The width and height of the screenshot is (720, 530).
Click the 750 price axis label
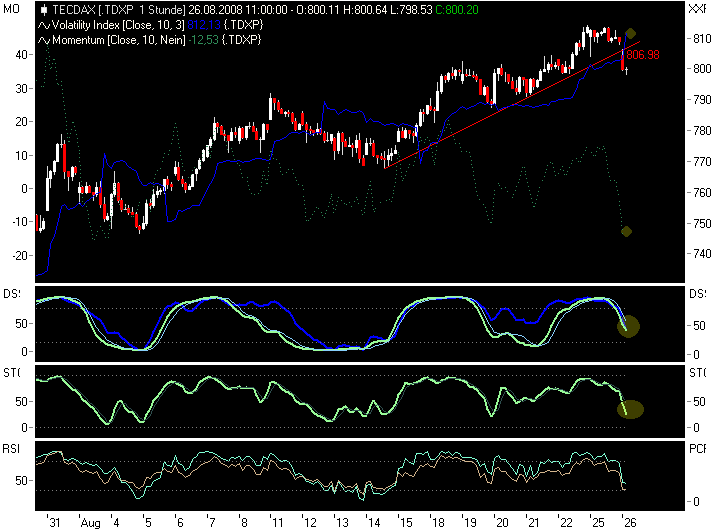pos(702,224)
